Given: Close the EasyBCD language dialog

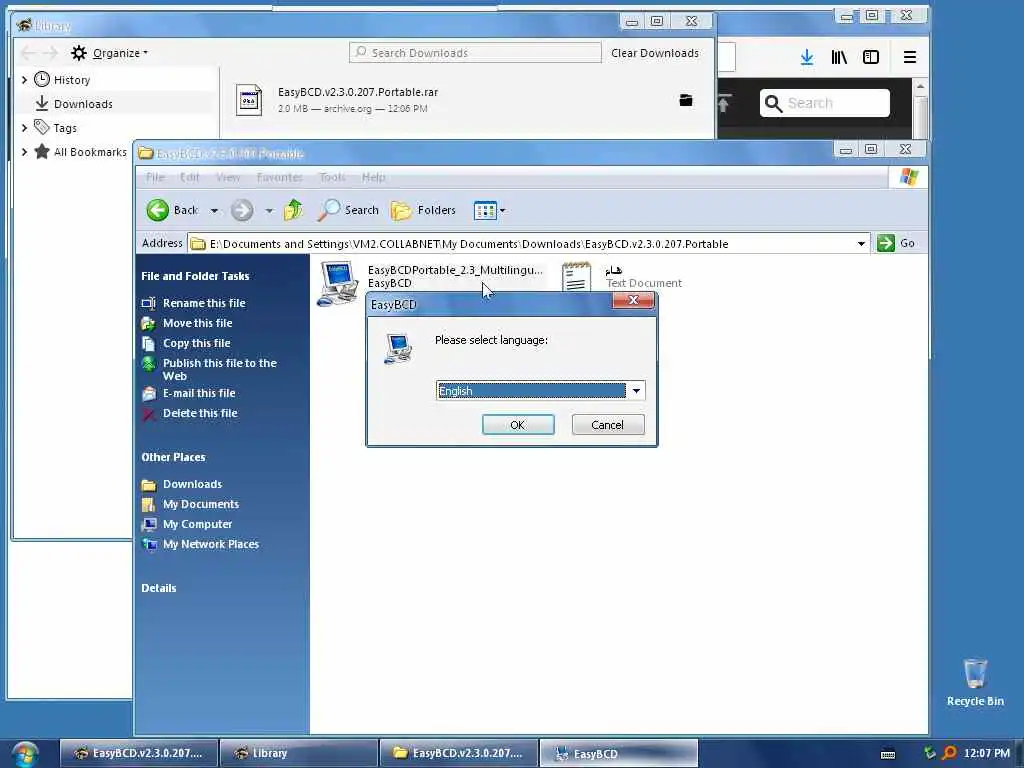Looking at the screenshot, I should (633, 300).
